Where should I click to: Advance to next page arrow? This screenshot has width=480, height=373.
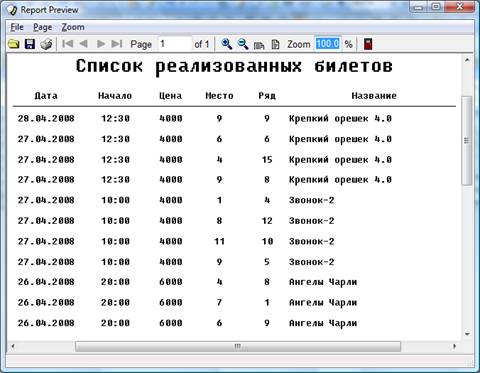click(x=101, y=44)
